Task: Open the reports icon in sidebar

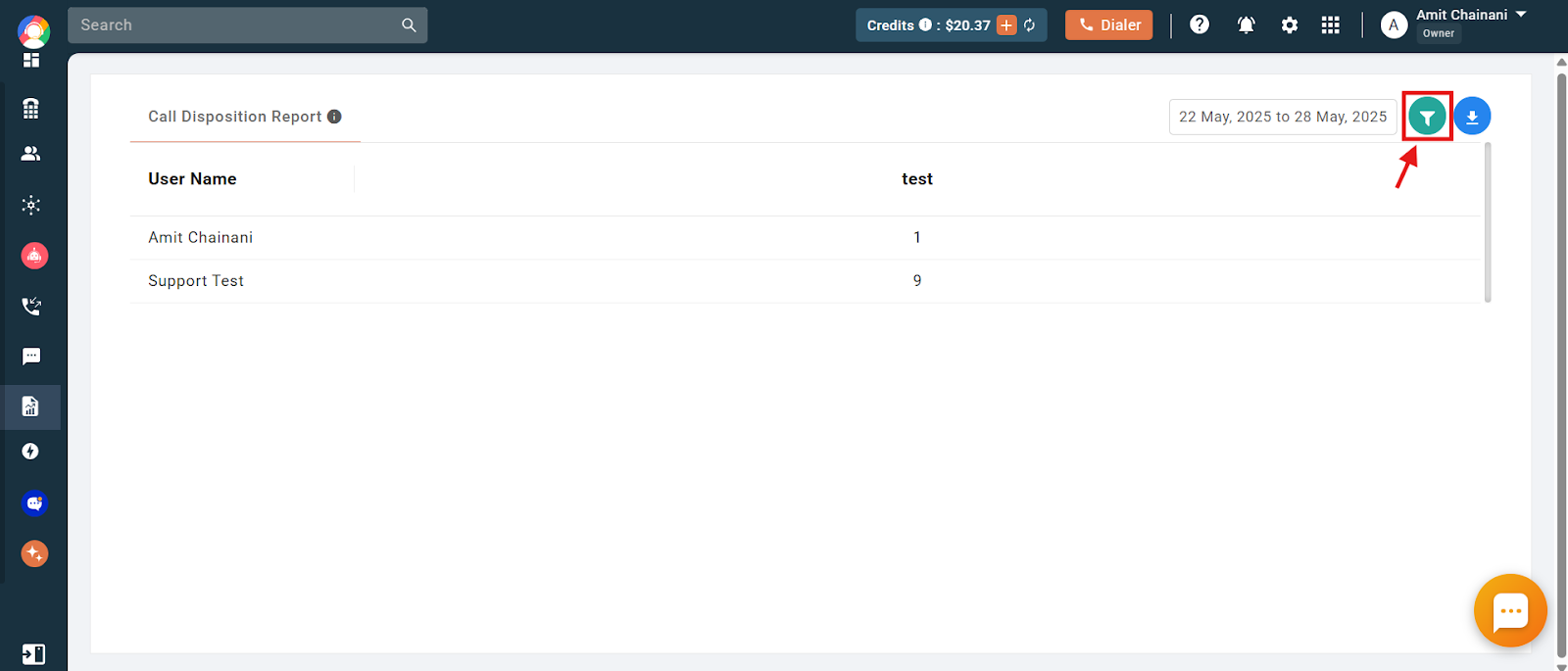Action: [x=30, y=407]
